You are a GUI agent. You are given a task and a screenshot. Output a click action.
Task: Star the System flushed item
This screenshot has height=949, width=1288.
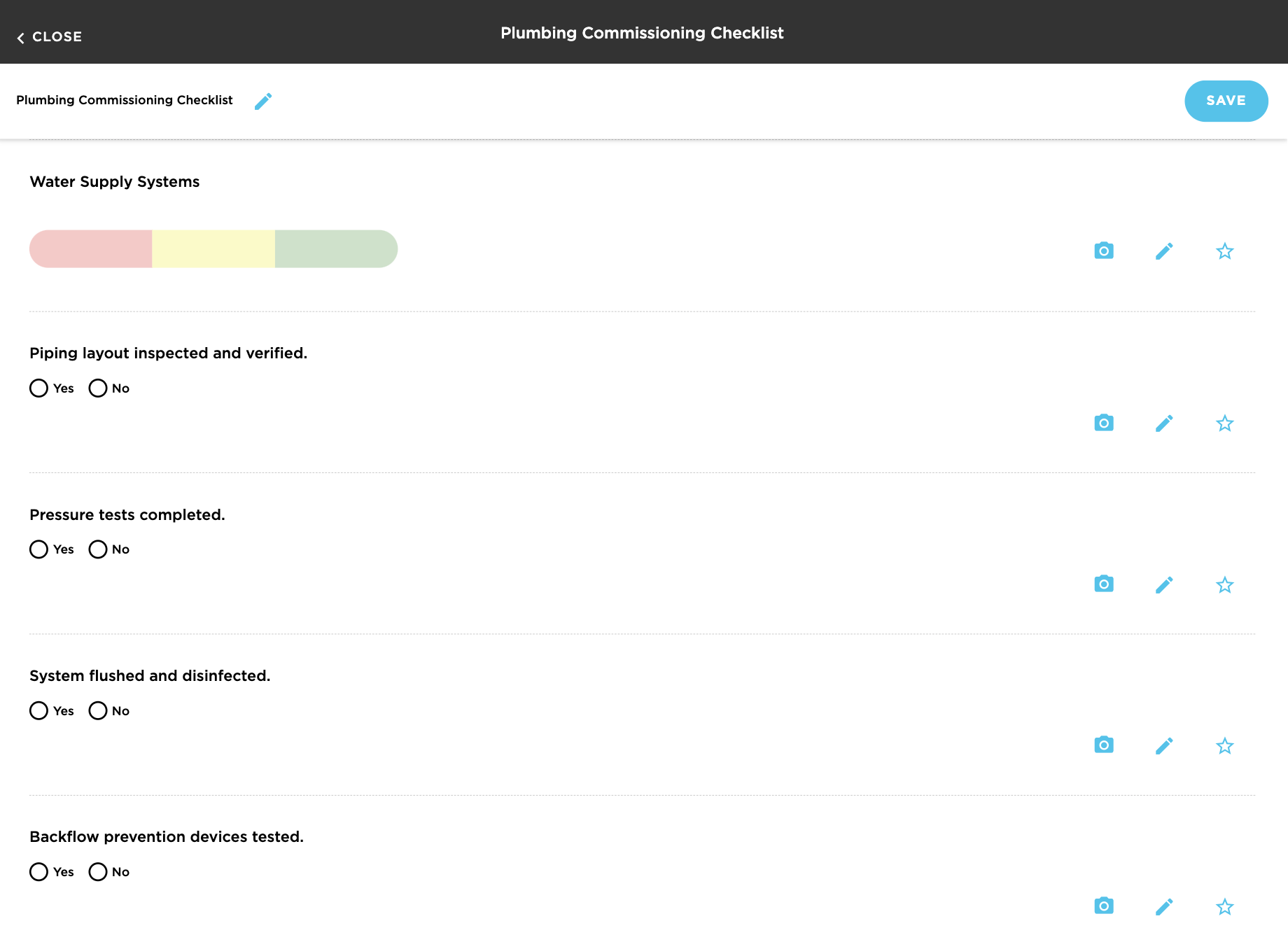pyautogui.click(x=1224, y=745)
